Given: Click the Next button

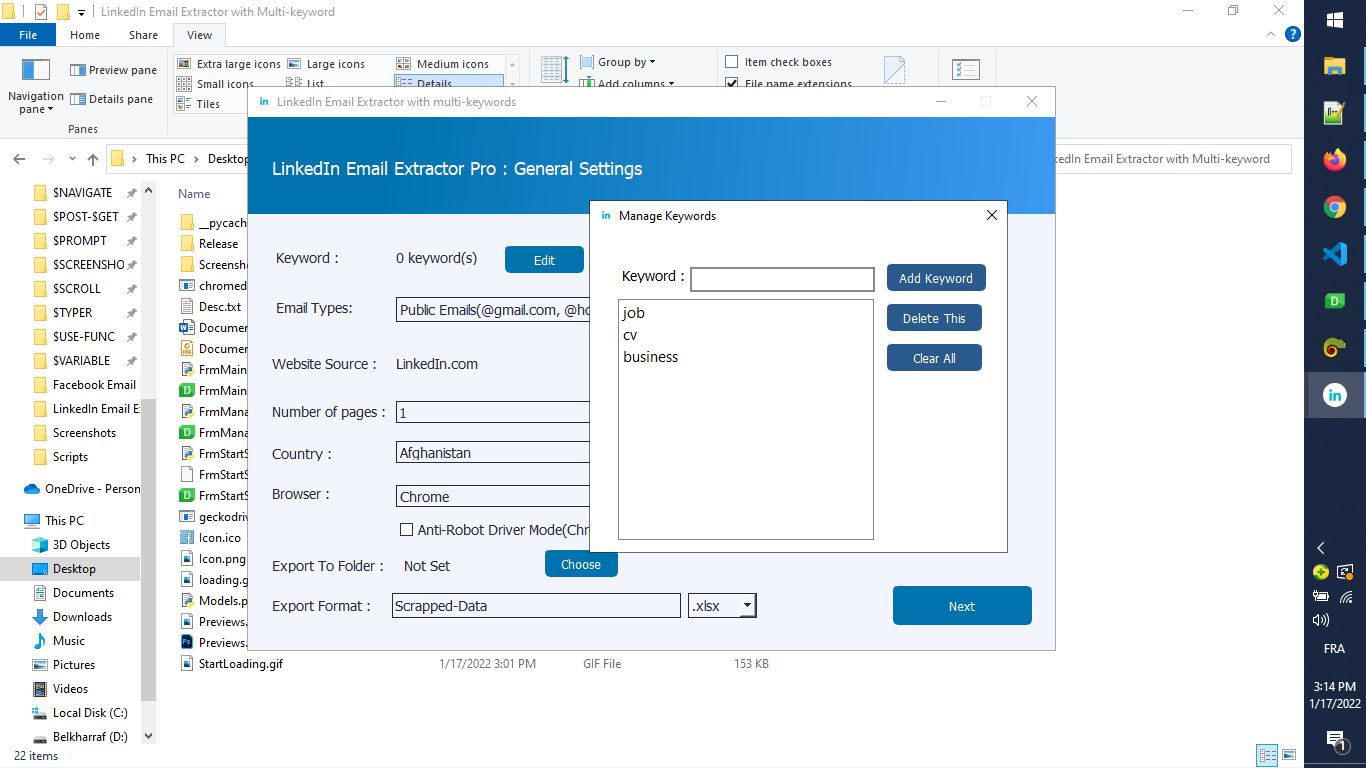Looking at the screenshot, I should click(x=962, y=606).
